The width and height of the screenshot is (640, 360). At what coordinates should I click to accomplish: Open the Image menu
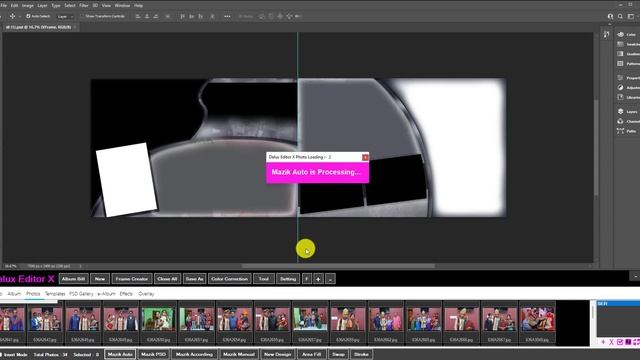click(27, 6)
